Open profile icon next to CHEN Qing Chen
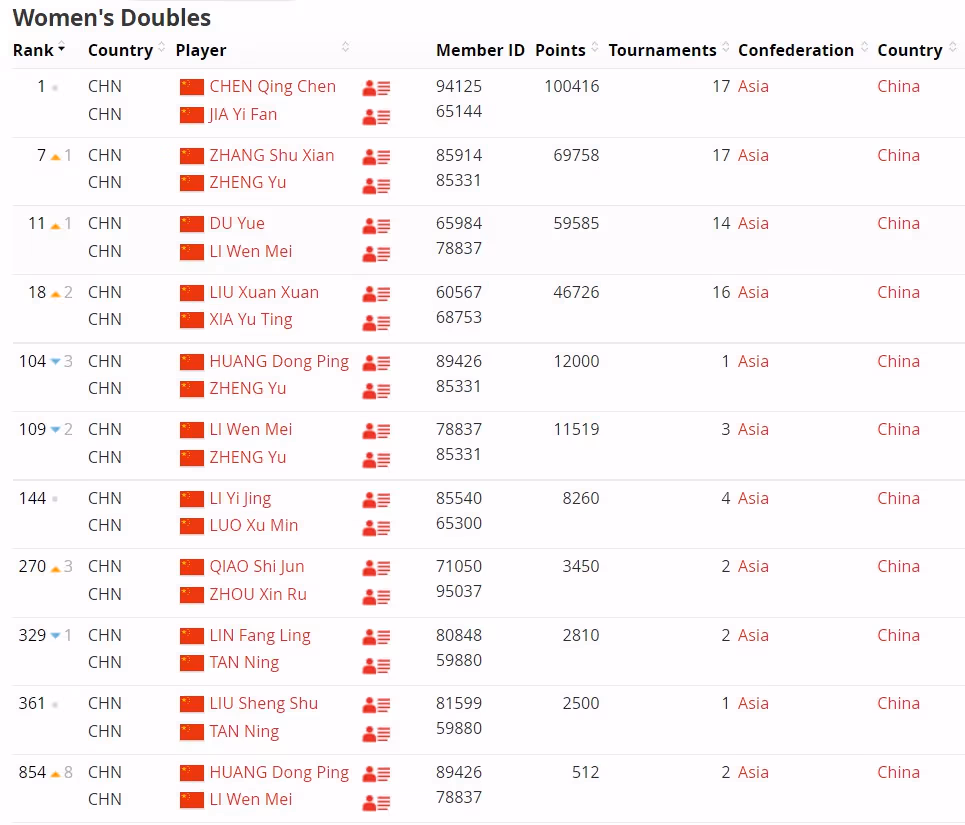The height and width of the screenshot is (825, 965). click(376, 88)
